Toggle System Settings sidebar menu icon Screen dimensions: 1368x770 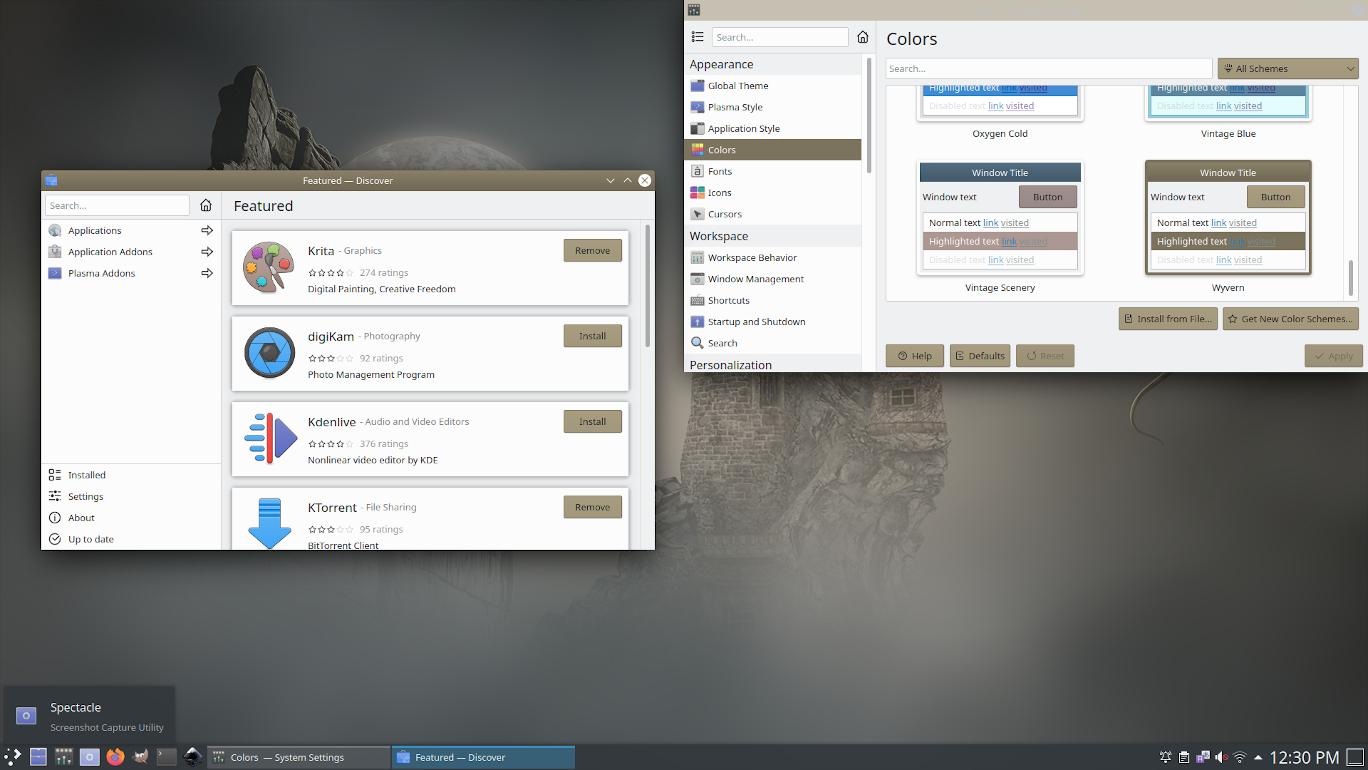[x=698, y=37]
